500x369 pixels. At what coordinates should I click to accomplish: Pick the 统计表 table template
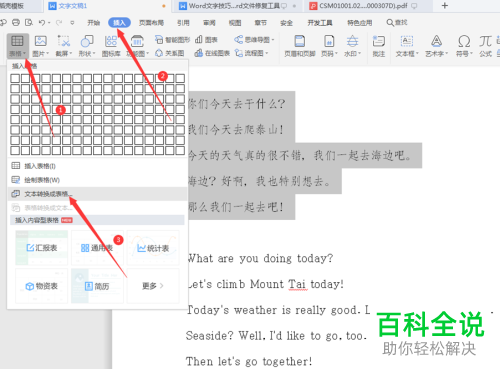click(x=153, y=248)
